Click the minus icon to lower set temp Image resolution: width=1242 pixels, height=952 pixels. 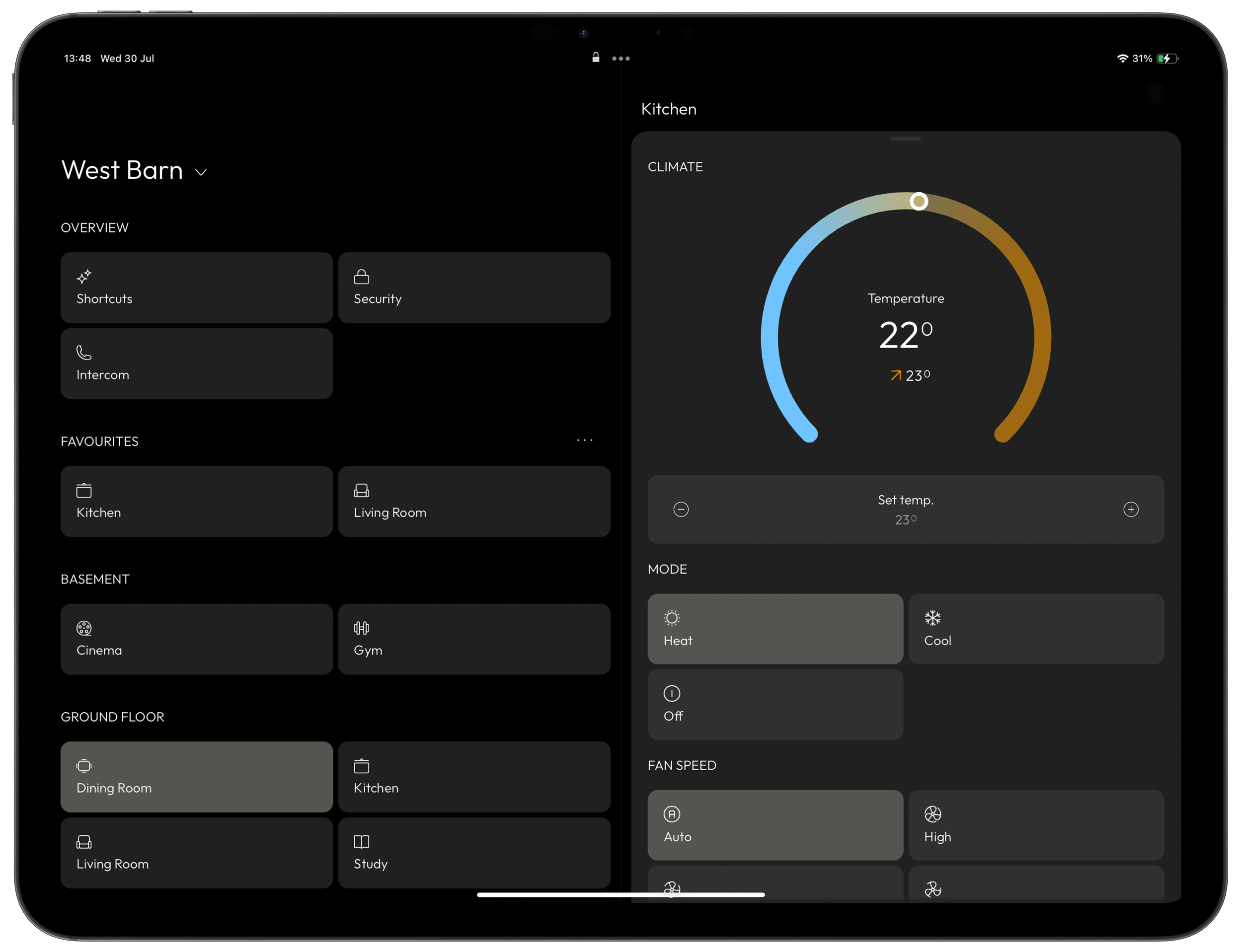(681, 510)
